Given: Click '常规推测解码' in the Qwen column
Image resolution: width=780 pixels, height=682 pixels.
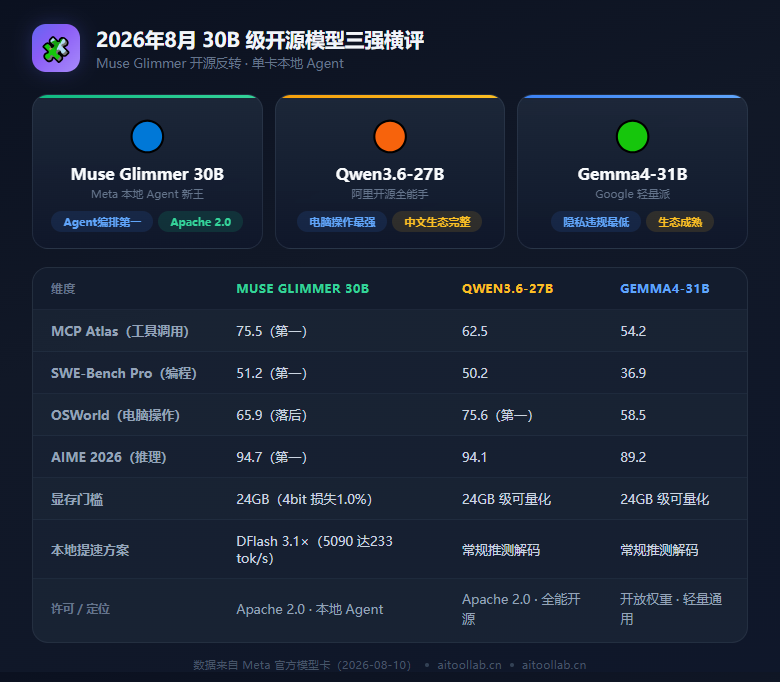Looking at the screenshot, I should point(501,550).
